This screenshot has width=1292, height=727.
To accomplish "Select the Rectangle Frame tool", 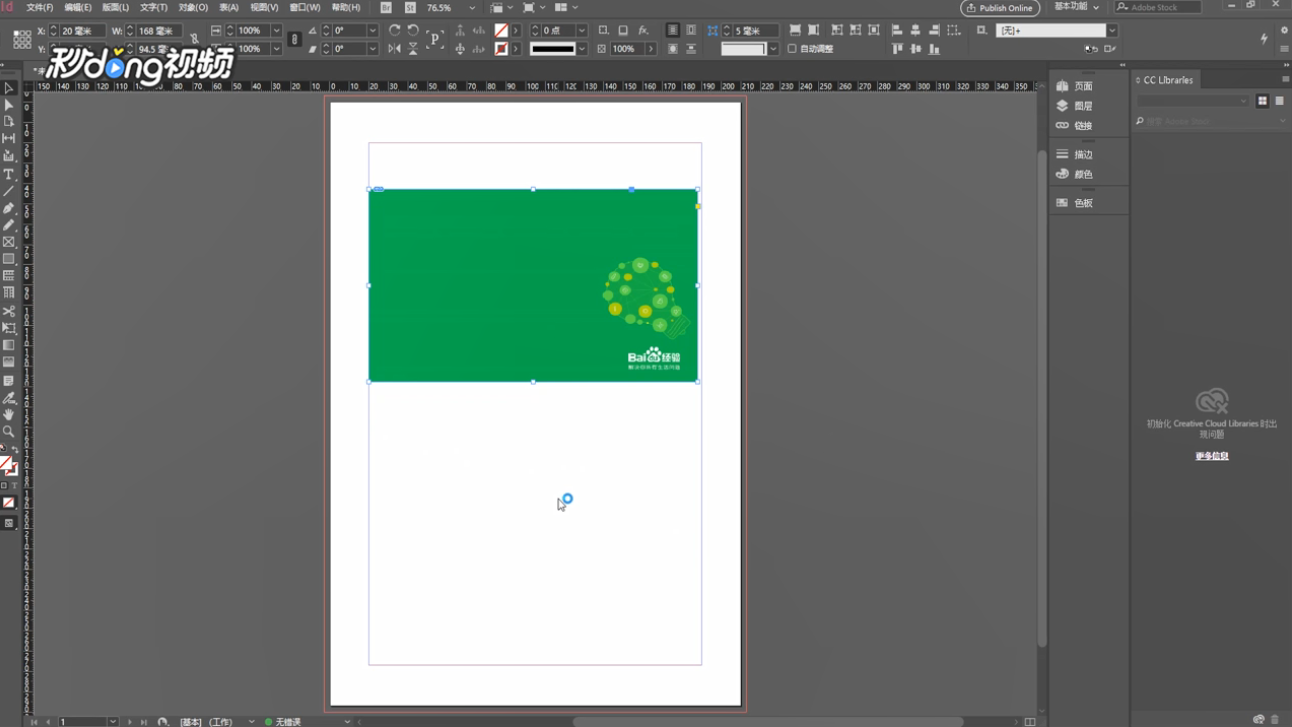I will 9,242.
